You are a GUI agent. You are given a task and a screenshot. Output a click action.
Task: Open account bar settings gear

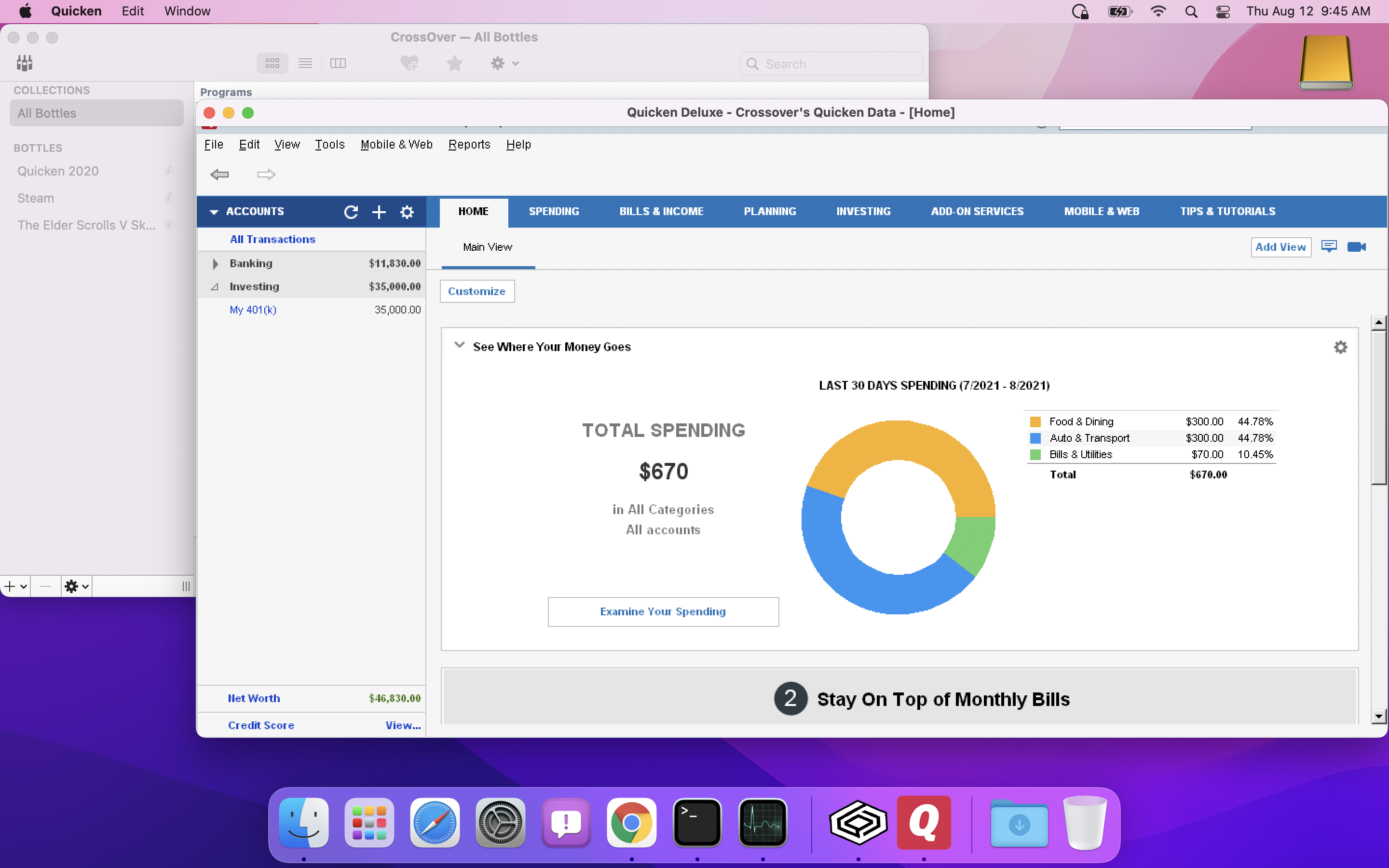click(407, 212)
